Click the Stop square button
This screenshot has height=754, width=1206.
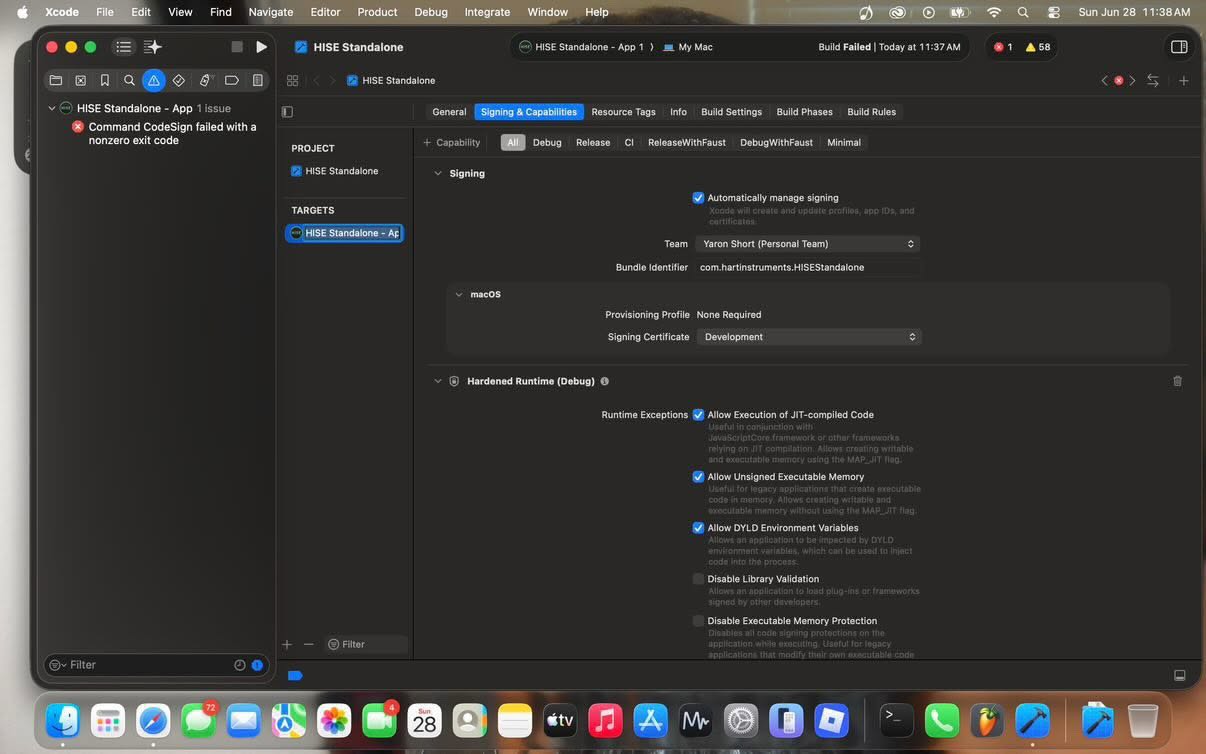237,47
